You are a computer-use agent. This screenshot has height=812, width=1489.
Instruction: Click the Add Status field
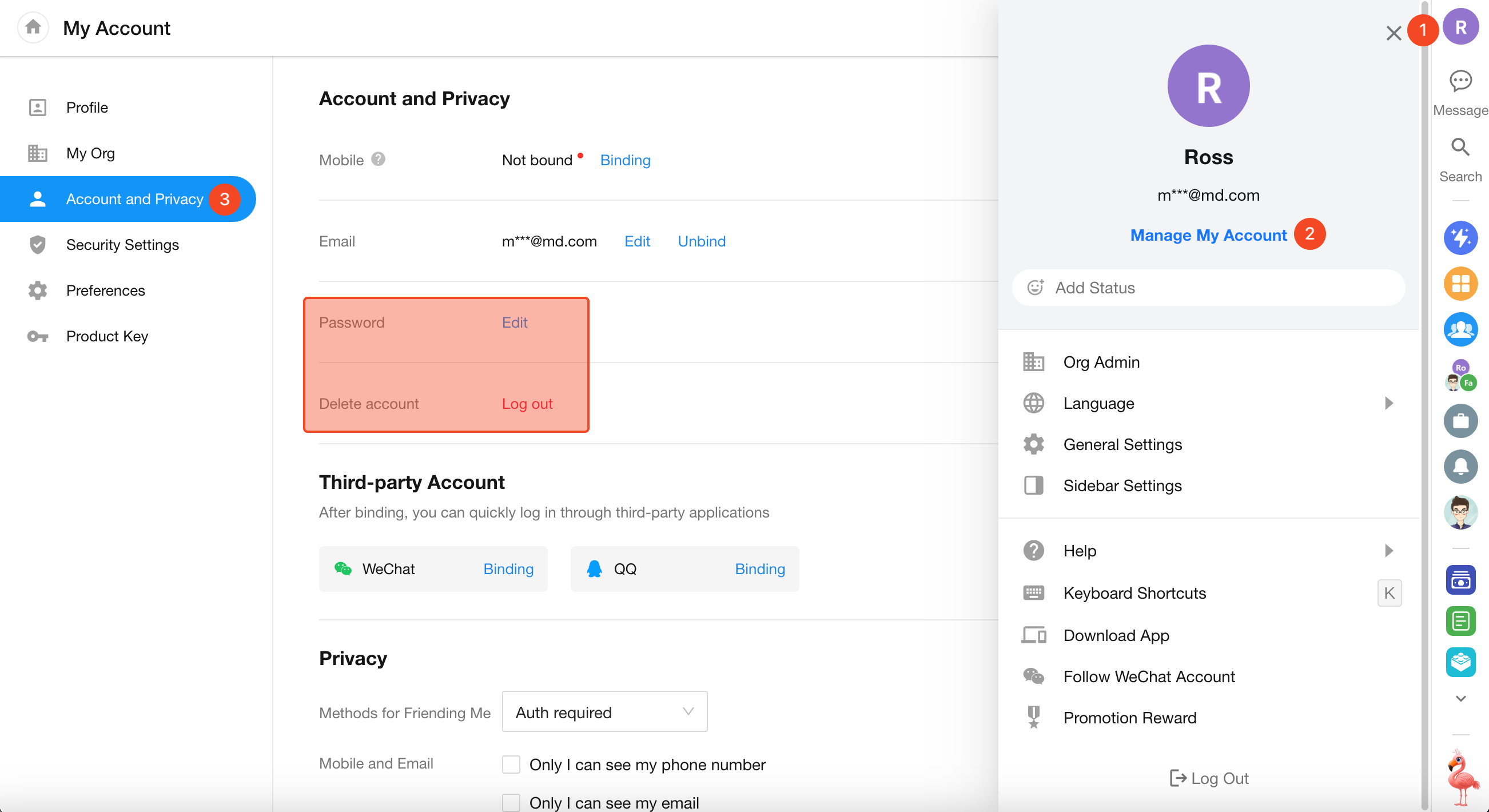click(1208, 287)
